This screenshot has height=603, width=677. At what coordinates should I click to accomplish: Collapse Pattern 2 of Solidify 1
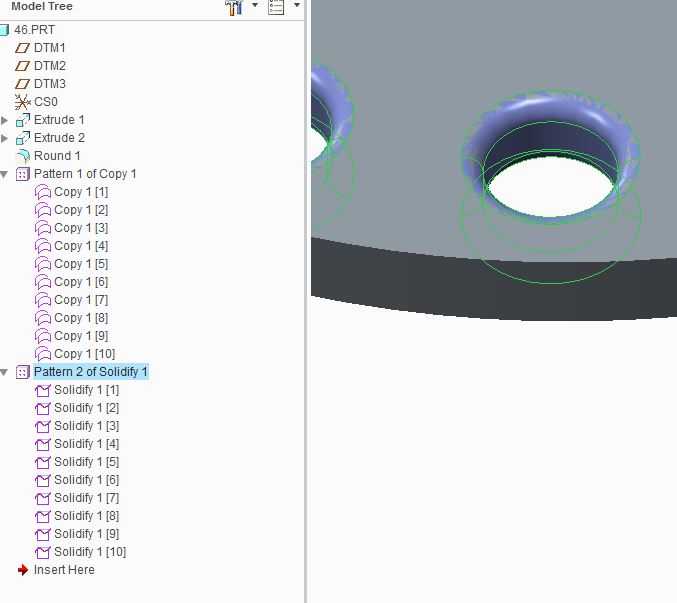click(4, 372)
